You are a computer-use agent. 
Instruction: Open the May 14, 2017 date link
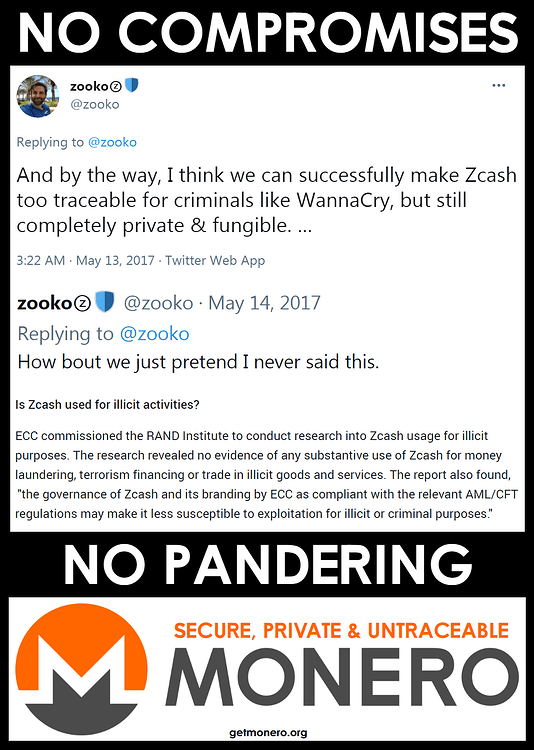[x=264, y=303]
